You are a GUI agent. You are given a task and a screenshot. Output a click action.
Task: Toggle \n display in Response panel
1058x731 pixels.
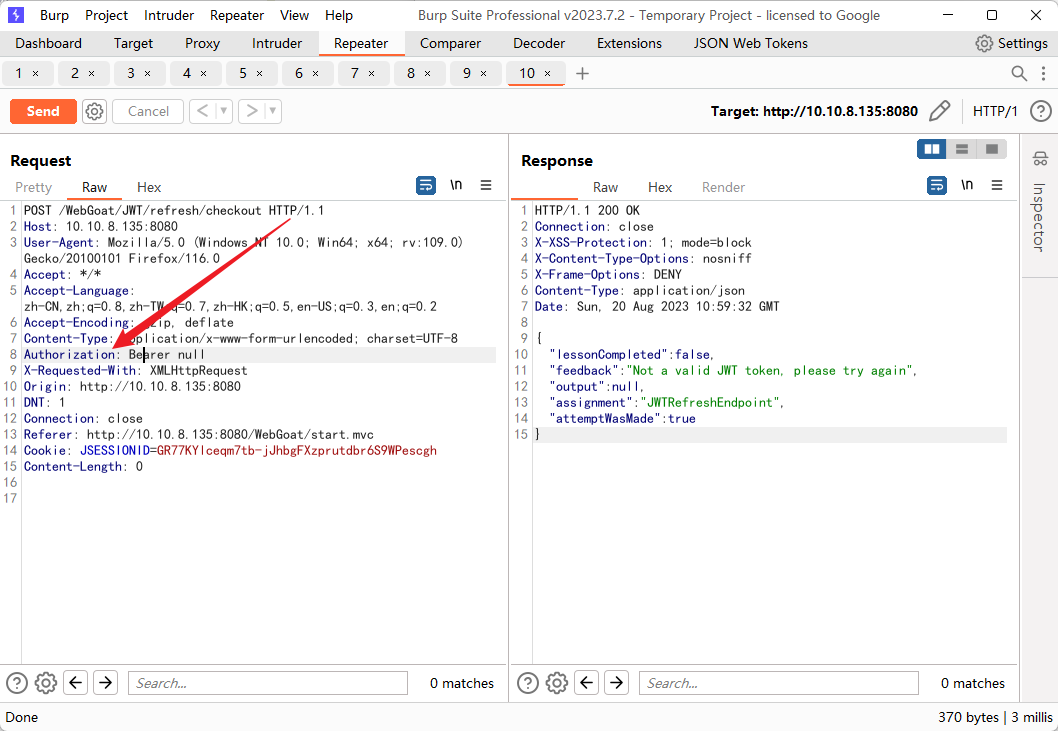tap(967, 185)
